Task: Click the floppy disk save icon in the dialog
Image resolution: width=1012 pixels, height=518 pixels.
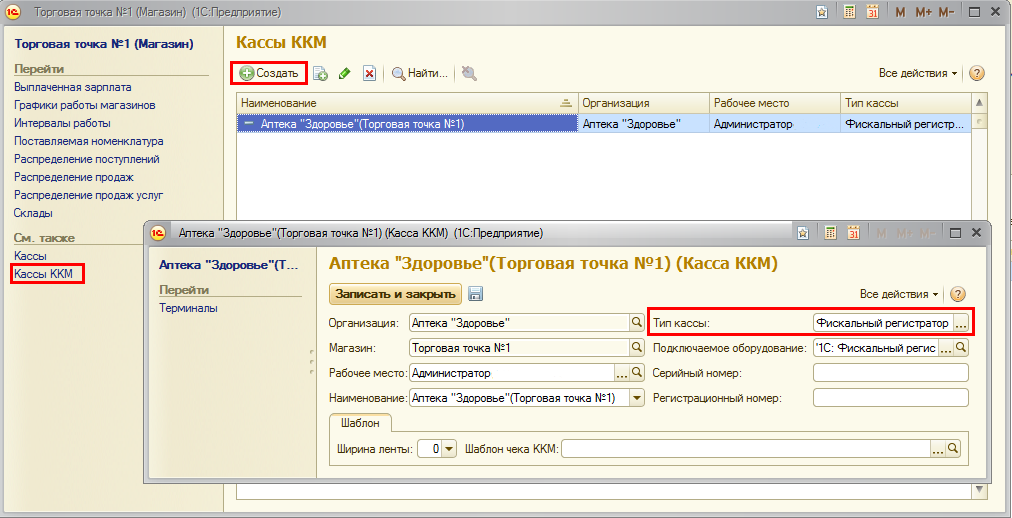Action: (476, 294)
